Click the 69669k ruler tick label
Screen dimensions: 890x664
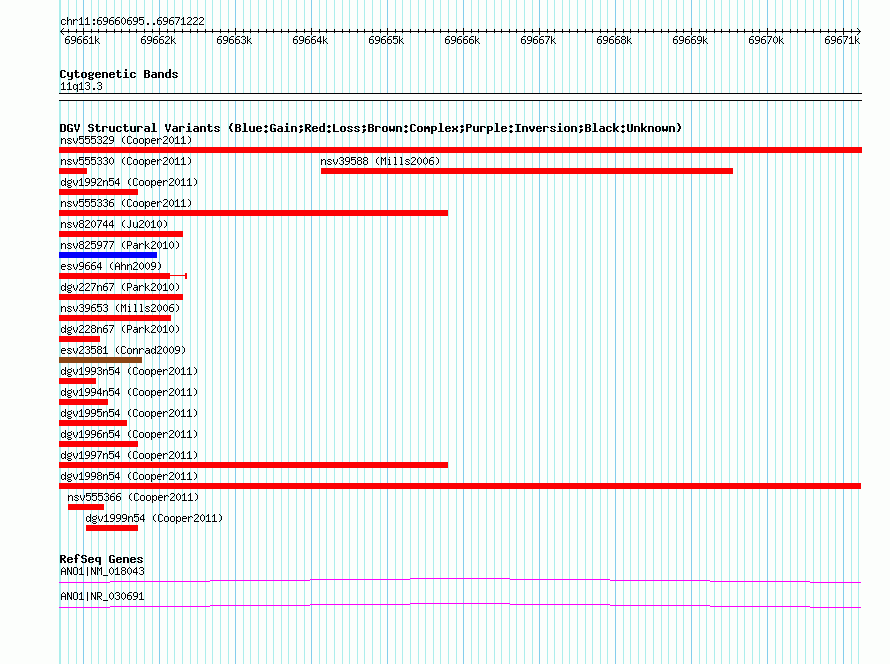(x=690, y=40)
